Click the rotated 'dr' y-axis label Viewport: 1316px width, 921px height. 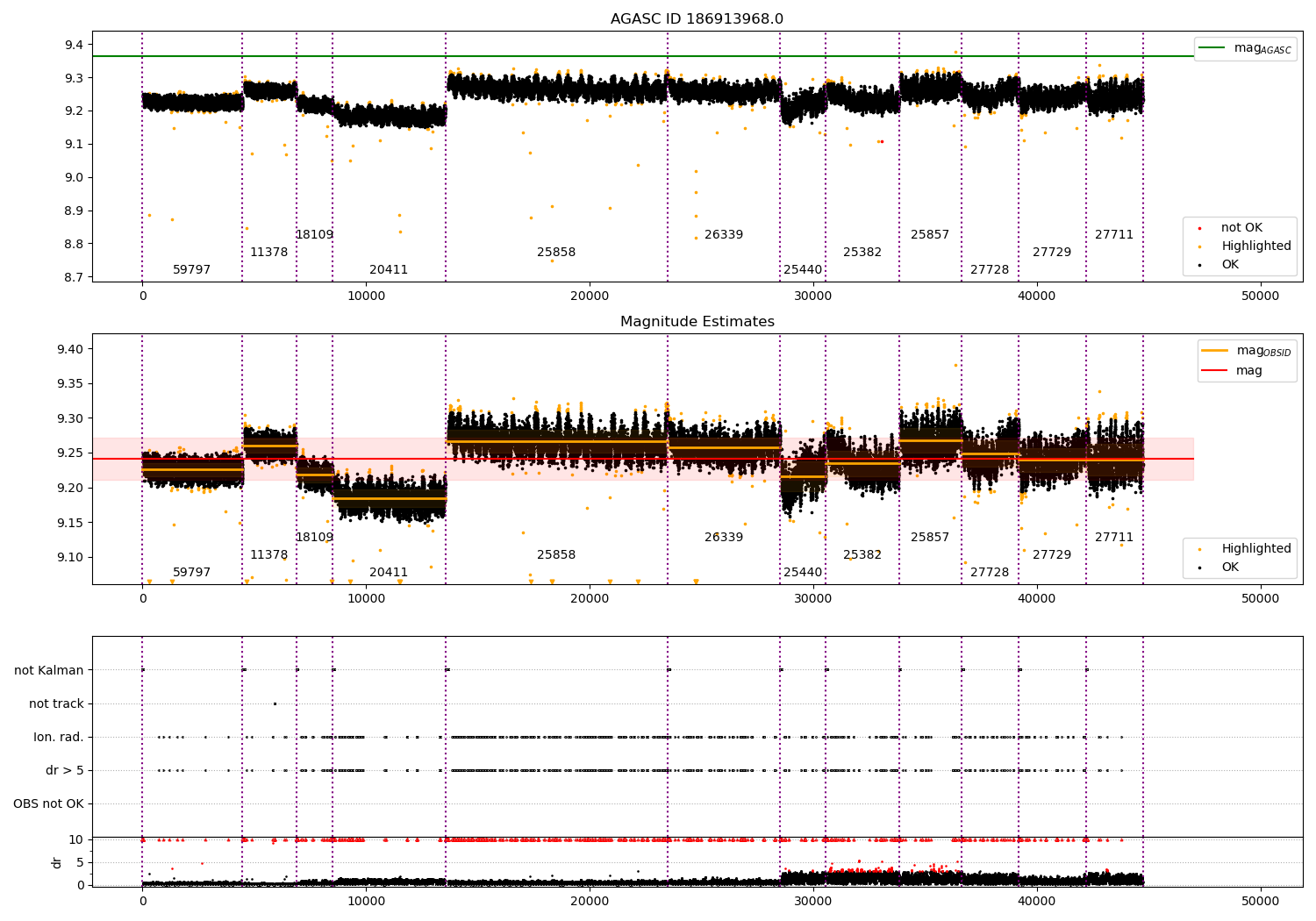click(57, 862)
